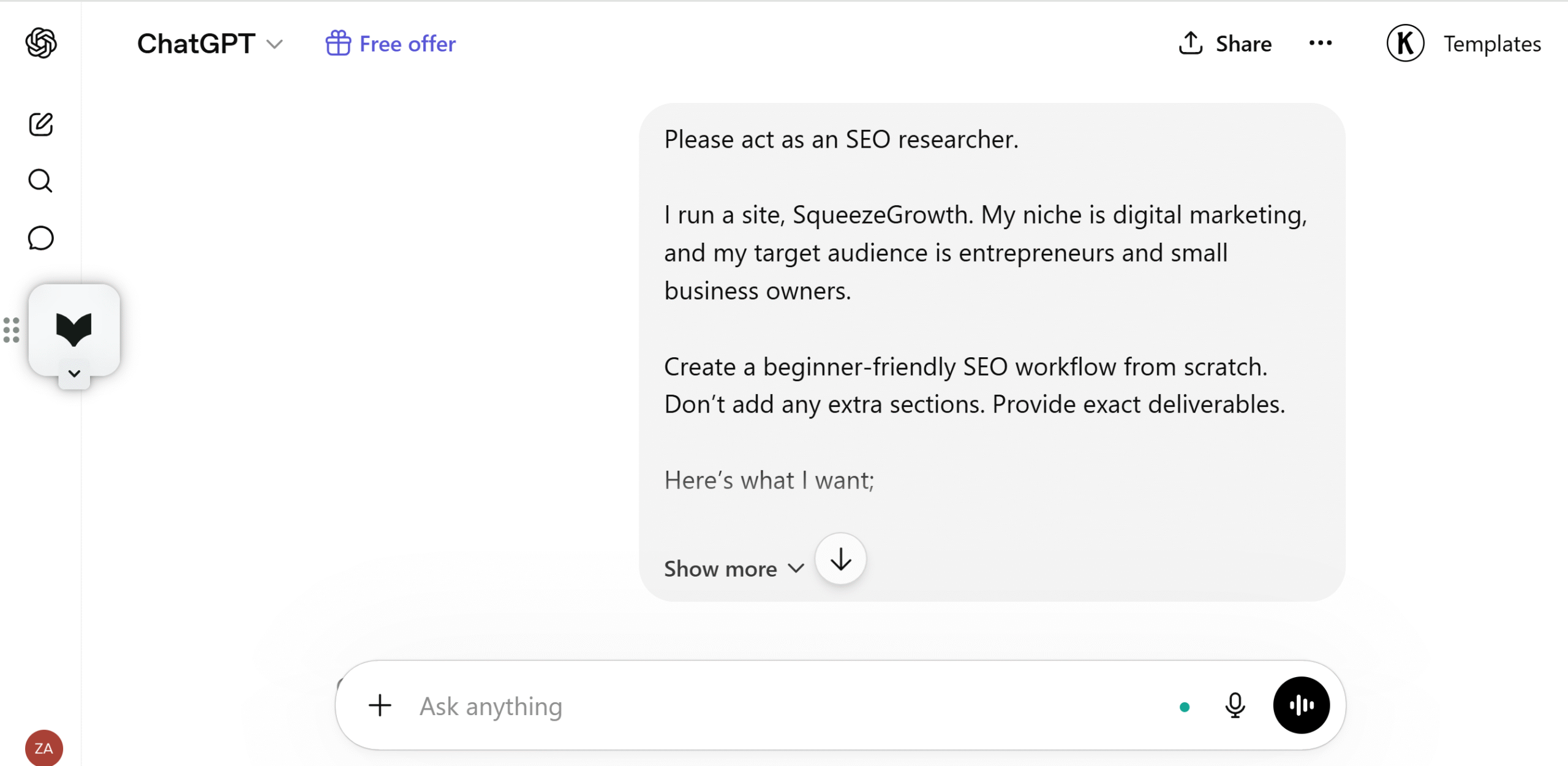Click the floating fox extension widget

pos(74,328)
